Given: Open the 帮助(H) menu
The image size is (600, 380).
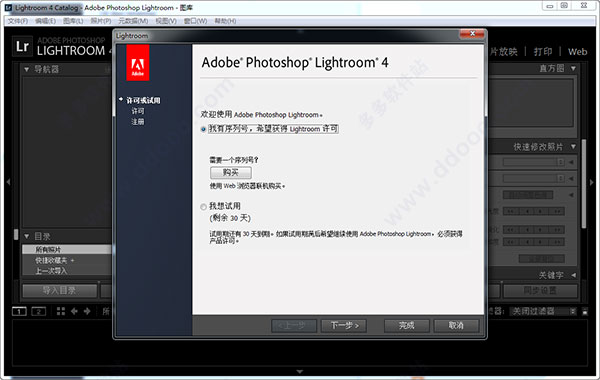Looking at the screenshot, I should [225, 21].
